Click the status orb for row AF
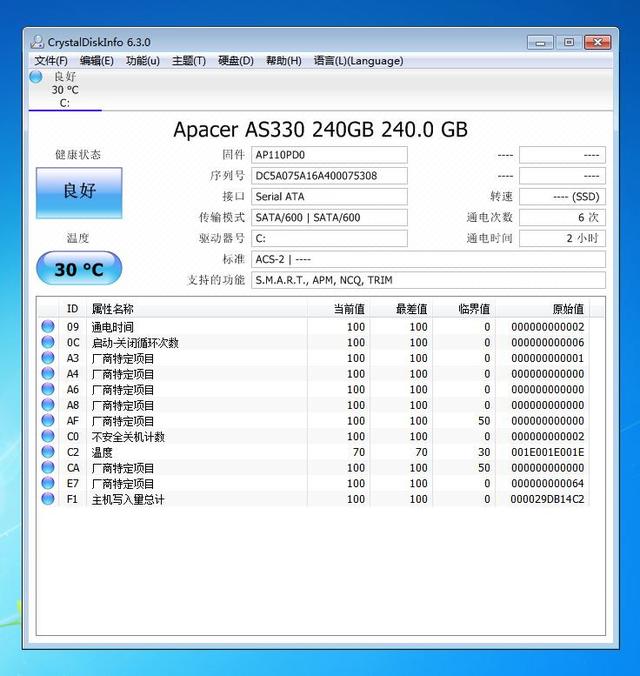Image resolution: width=640 pixels, height=676 pixels. 48,420
